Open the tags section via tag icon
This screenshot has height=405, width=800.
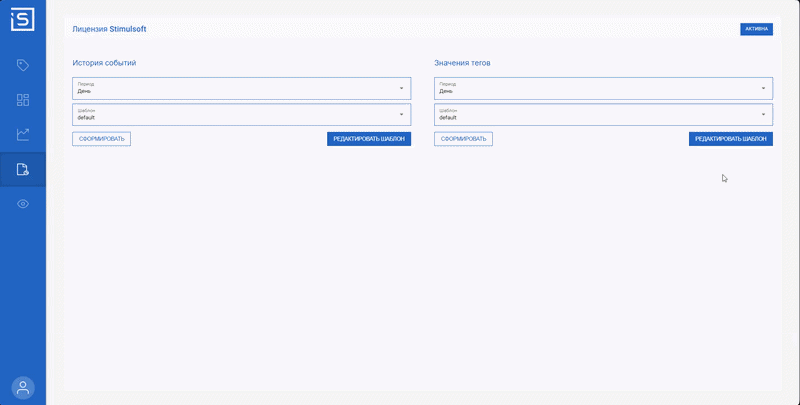(x=23, y=65)
